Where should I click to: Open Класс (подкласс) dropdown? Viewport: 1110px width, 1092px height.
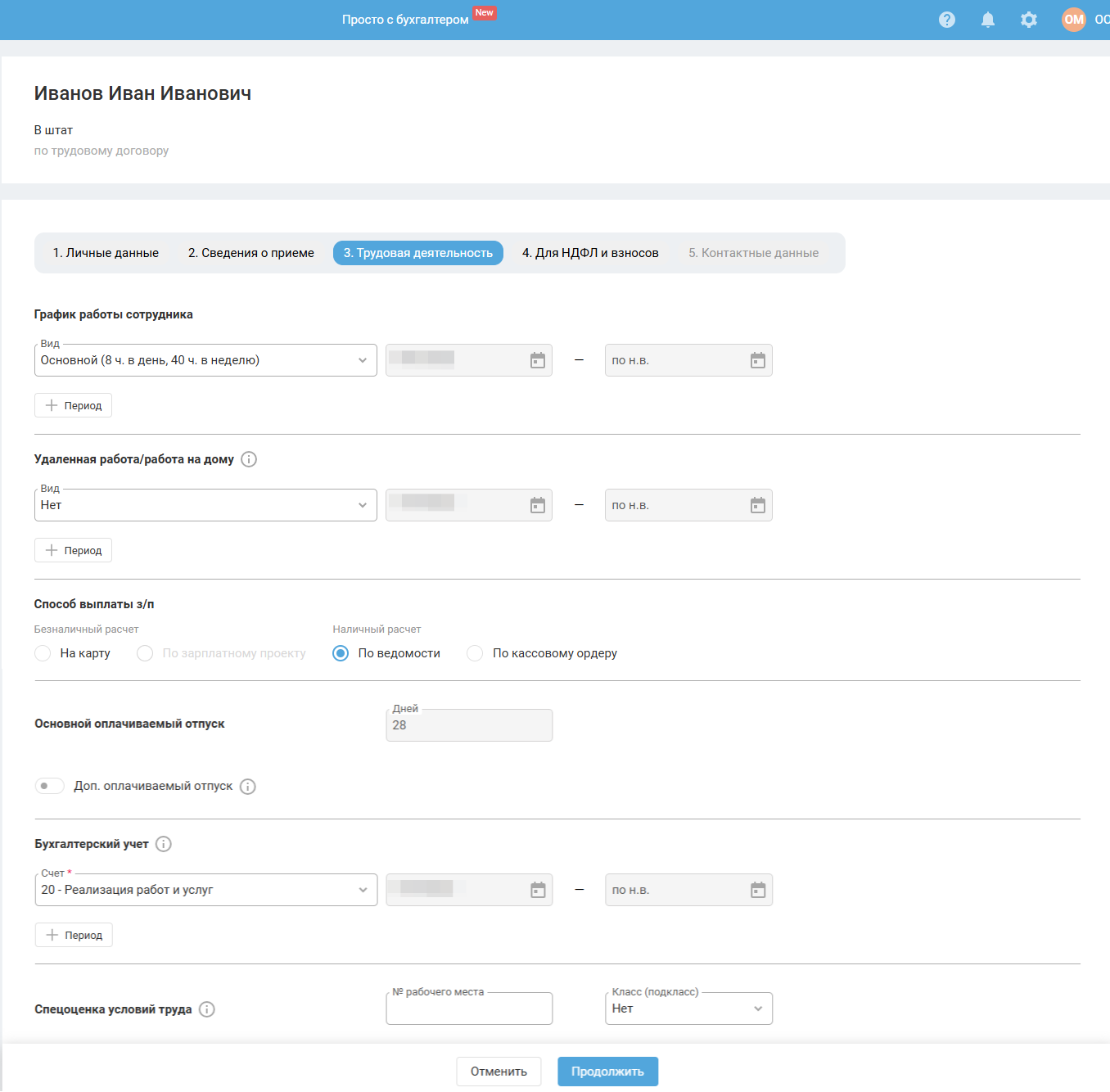click(689, 1009)
